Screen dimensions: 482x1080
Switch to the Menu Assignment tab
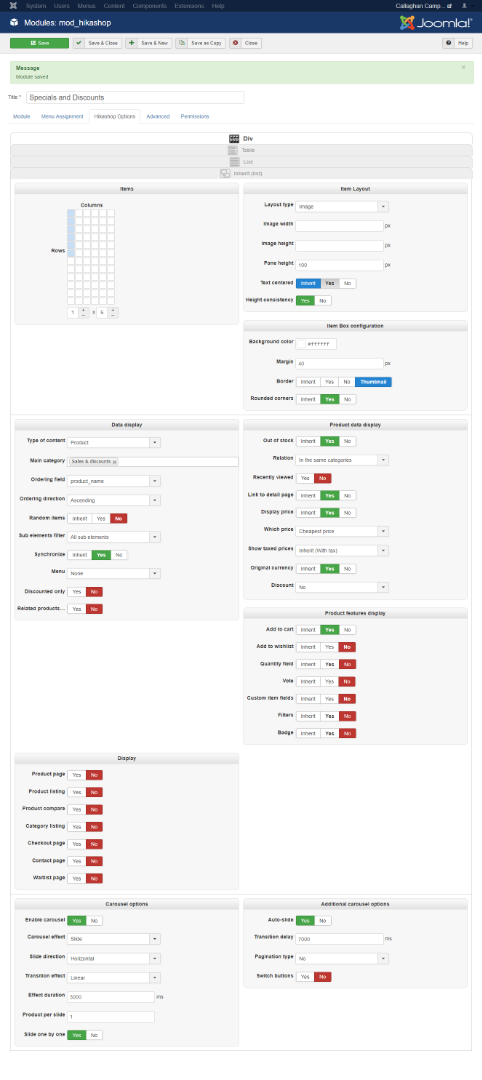pyautogui.click(x=62, y=116)
